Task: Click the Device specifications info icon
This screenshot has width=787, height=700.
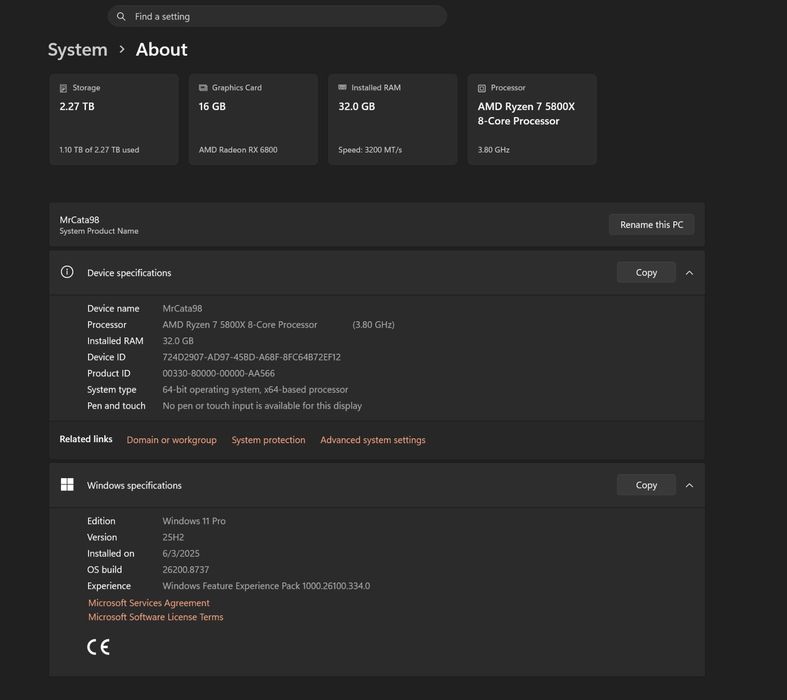Action: click(67, 272)
